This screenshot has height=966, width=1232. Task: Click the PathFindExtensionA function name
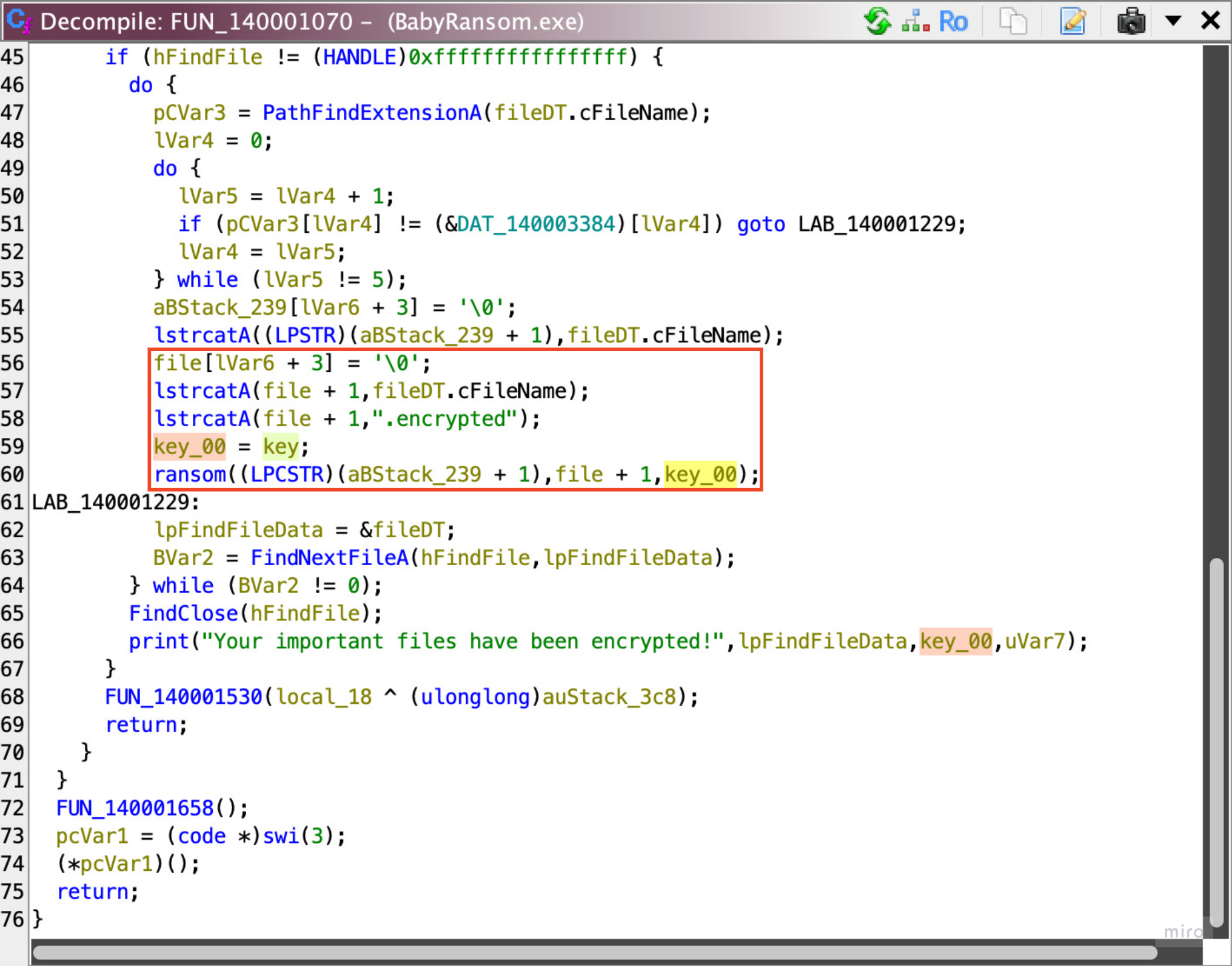click(x=372, y=113)
